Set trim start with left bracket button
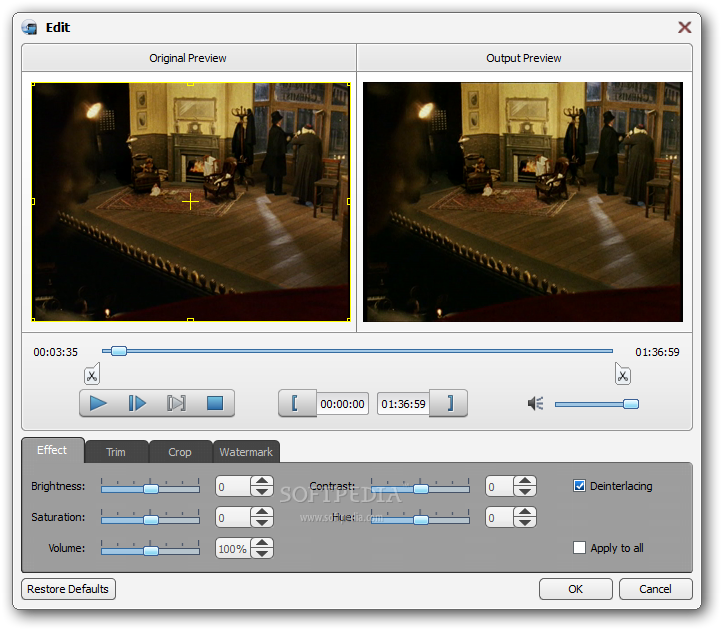 pos(297,403)
